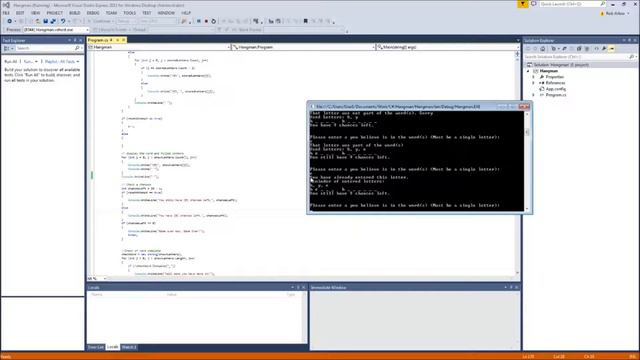Click the feedback speech bubble icon

pyautogui.click(x=533, y=4)
